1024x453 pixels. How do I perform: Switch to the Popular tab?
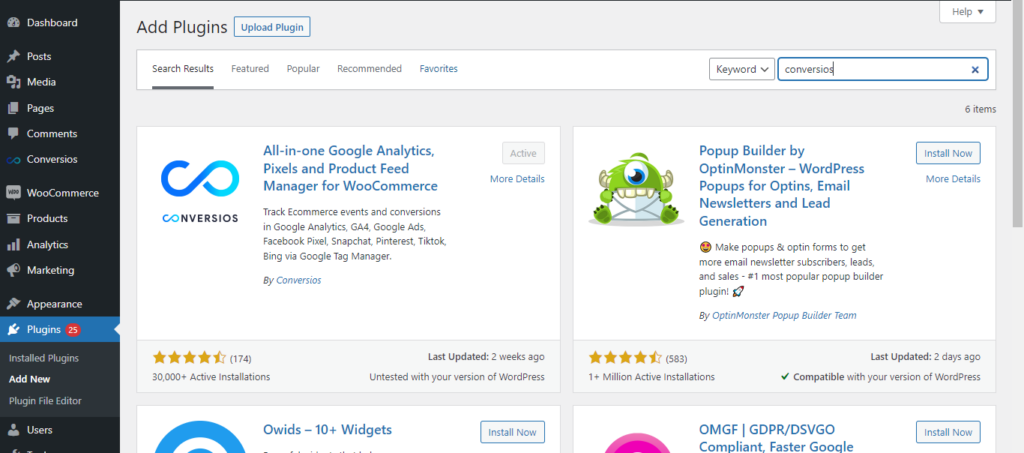point(303,69)
